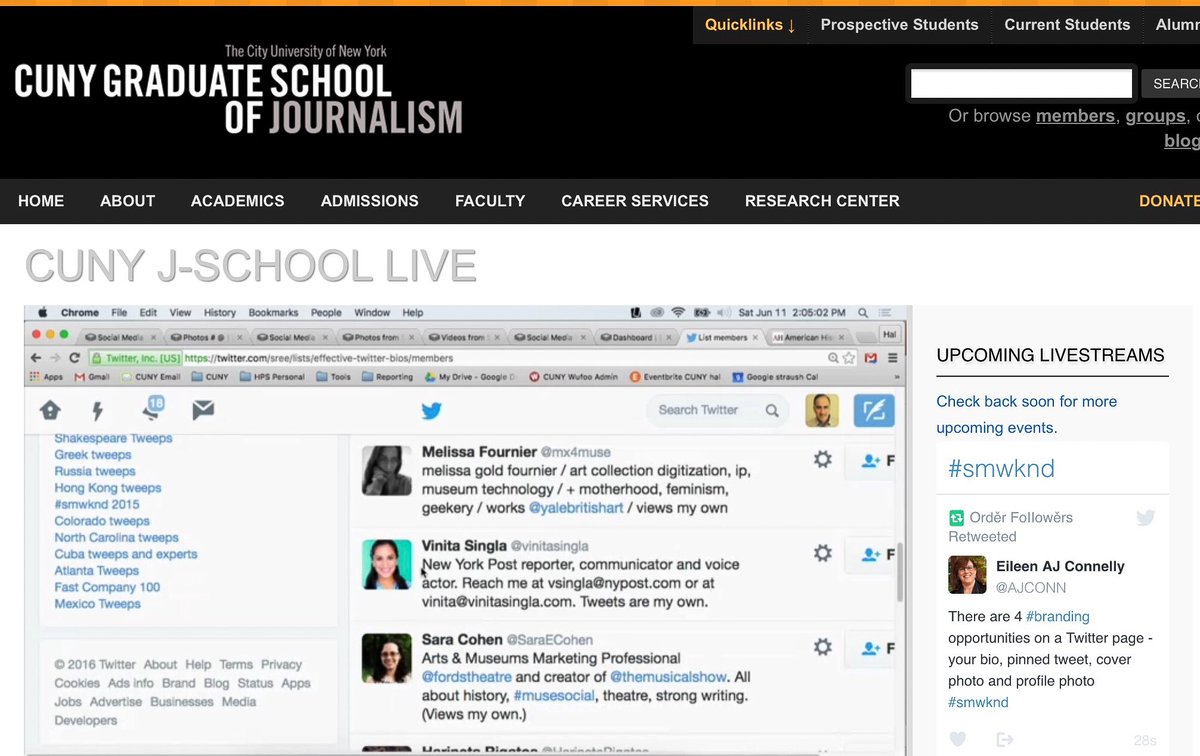
Task: Click the #branding hashtag in the tweet
Action: click(x=1058, y=617)
